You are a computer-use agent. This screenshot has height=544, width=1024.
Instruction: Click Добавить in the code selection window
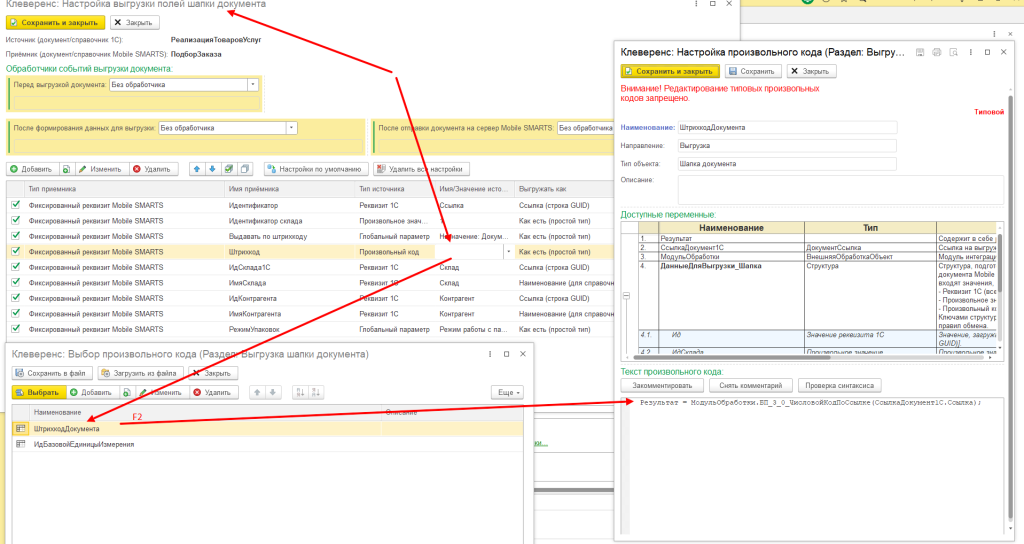92,392
